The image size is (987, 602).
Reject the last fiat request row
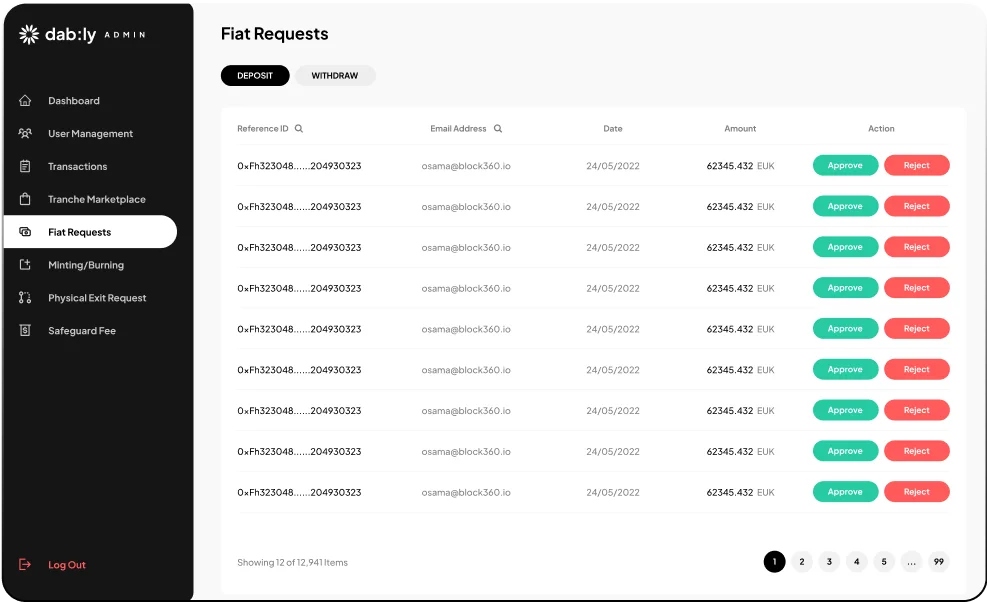[916, 492]
